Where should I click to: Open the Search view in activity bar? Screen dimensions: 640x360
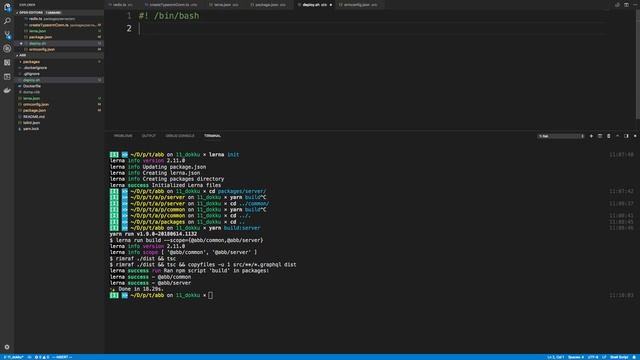tap(7, 21)
